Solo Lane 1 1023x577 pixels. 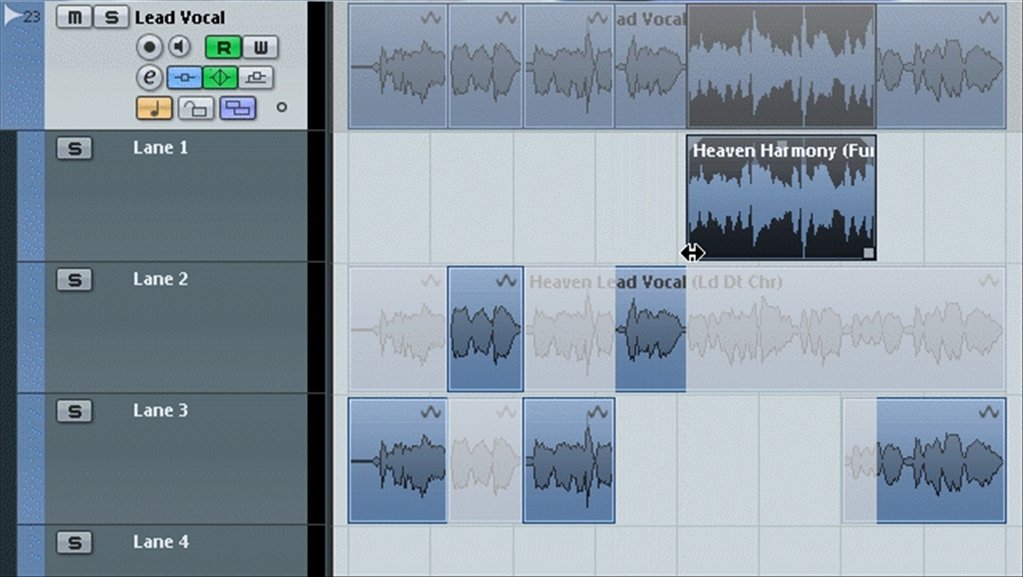click(74, 149)
